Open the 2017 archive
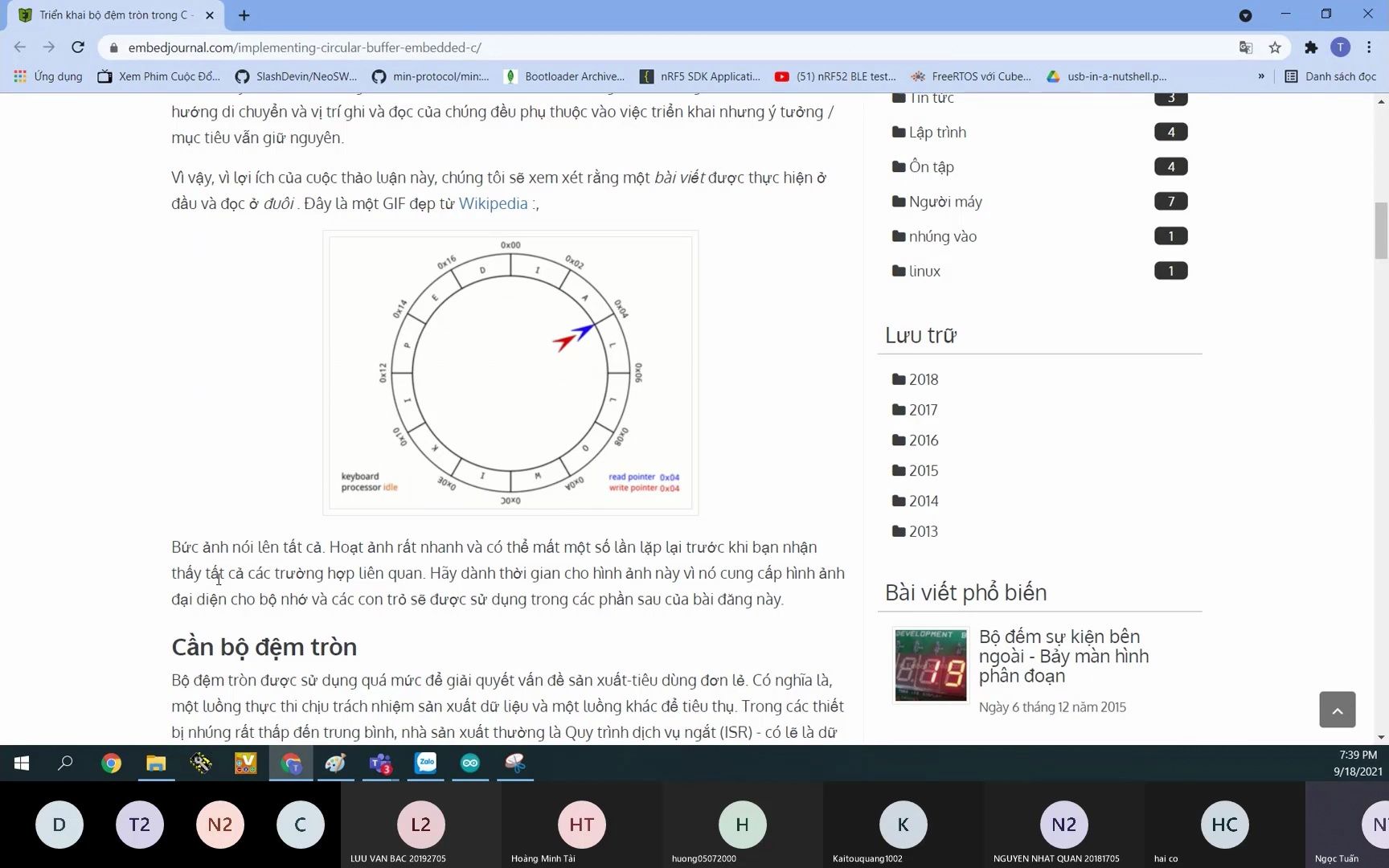Image resolution: width=1389 pixels, height=868 pixels. pos(923,410)
